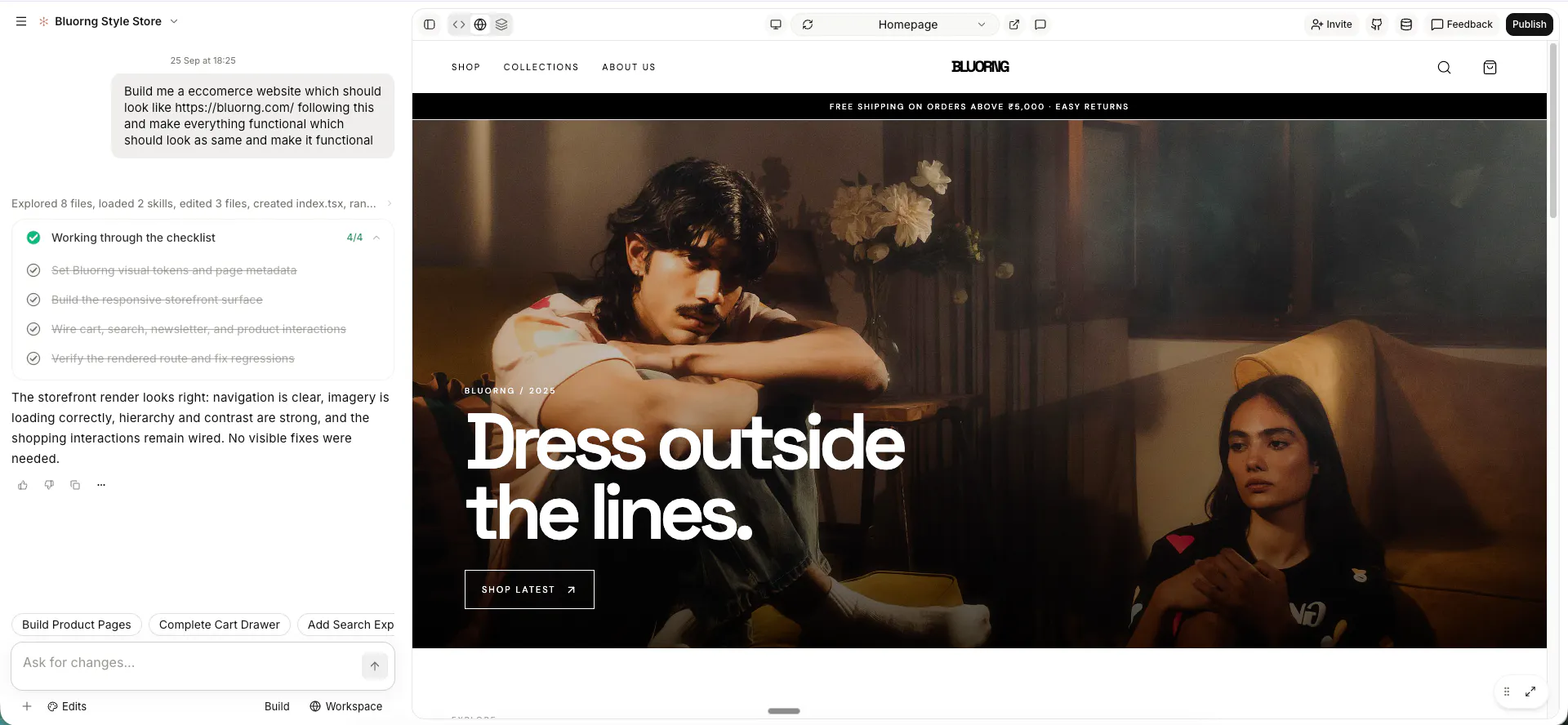The image size is (1568, 725).
Task: Give thumbs up to the response
Action: pyautogui.click(x=23, y=485)
